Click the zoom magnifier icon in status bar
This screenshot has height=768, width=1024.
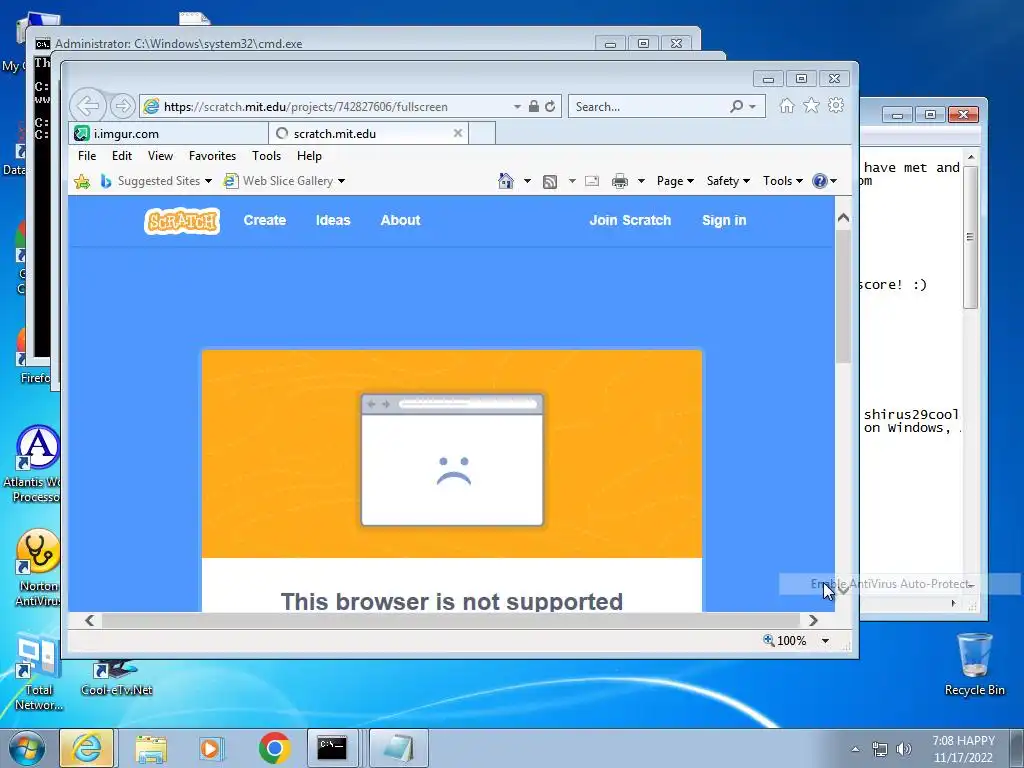(769, 640)
